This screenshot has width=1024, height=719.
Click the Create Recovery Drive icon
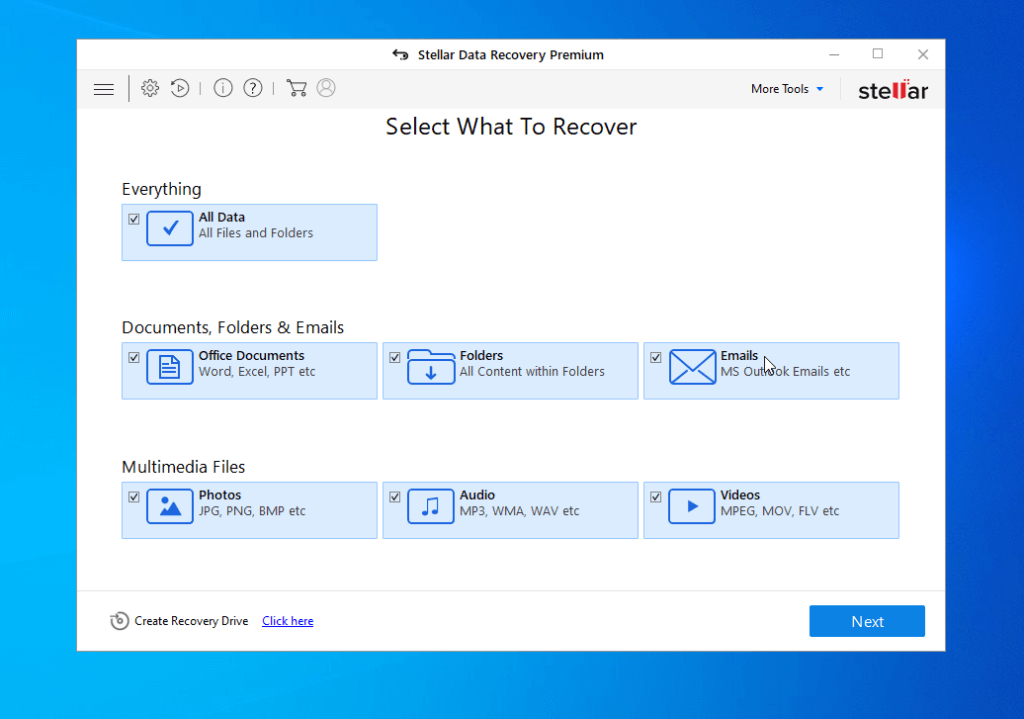(x=117, y=620)
